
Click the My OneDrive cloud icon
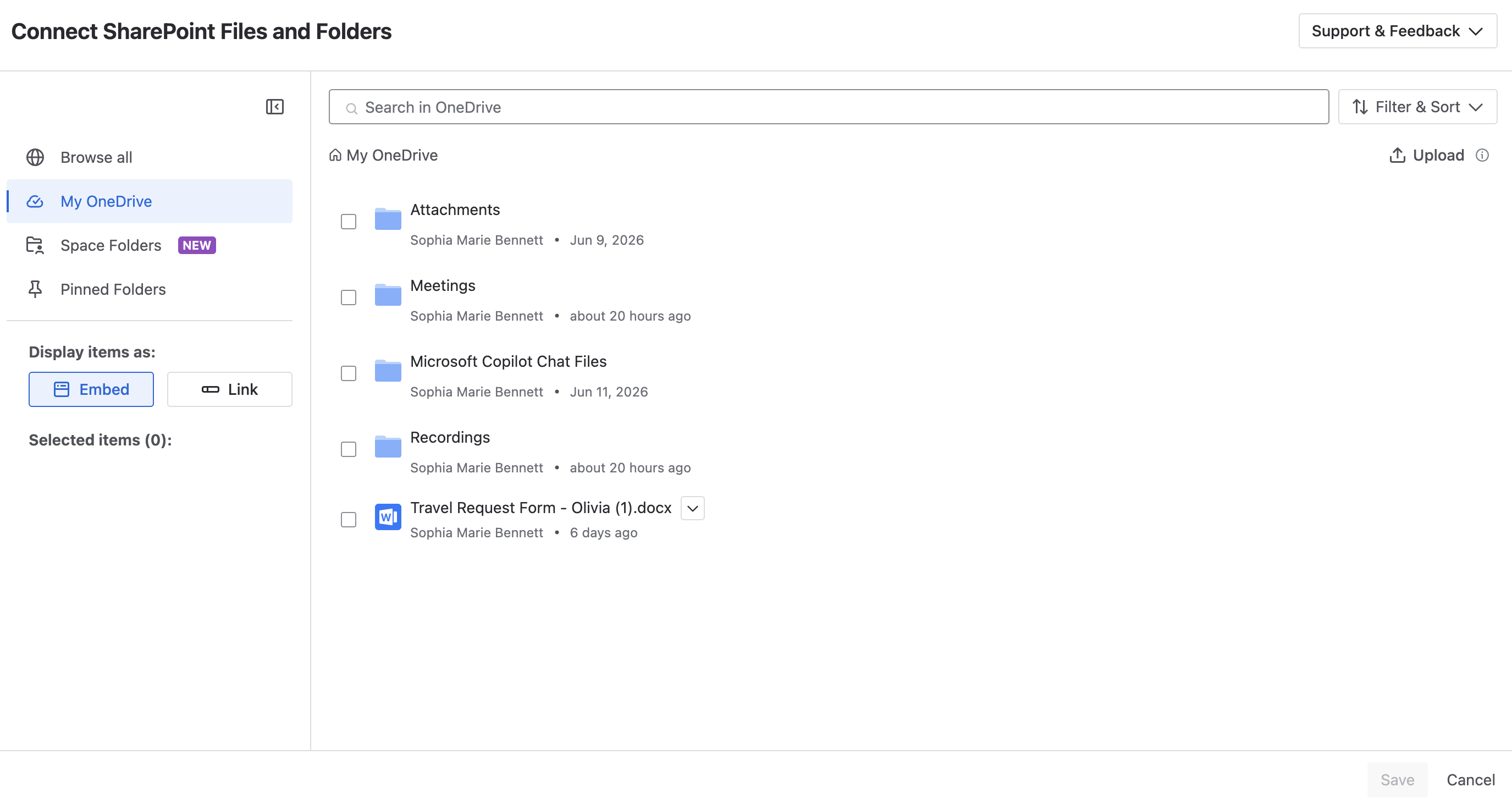click(x=35, y=201)
